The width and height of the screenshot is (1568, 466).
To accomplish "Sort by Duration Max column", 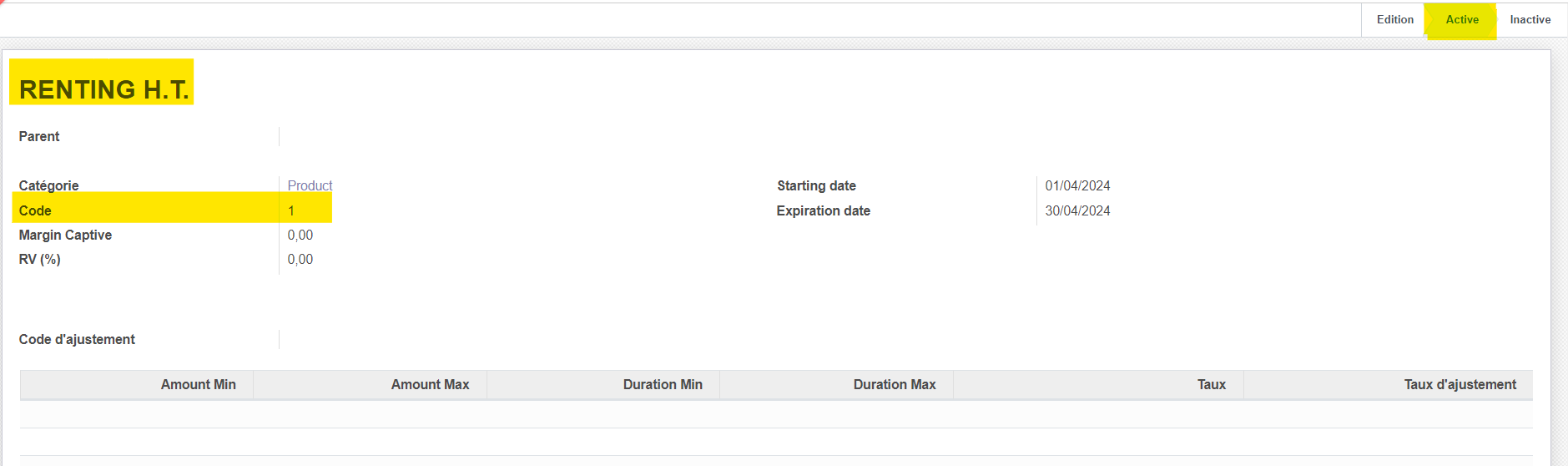I will coord(894,384).
